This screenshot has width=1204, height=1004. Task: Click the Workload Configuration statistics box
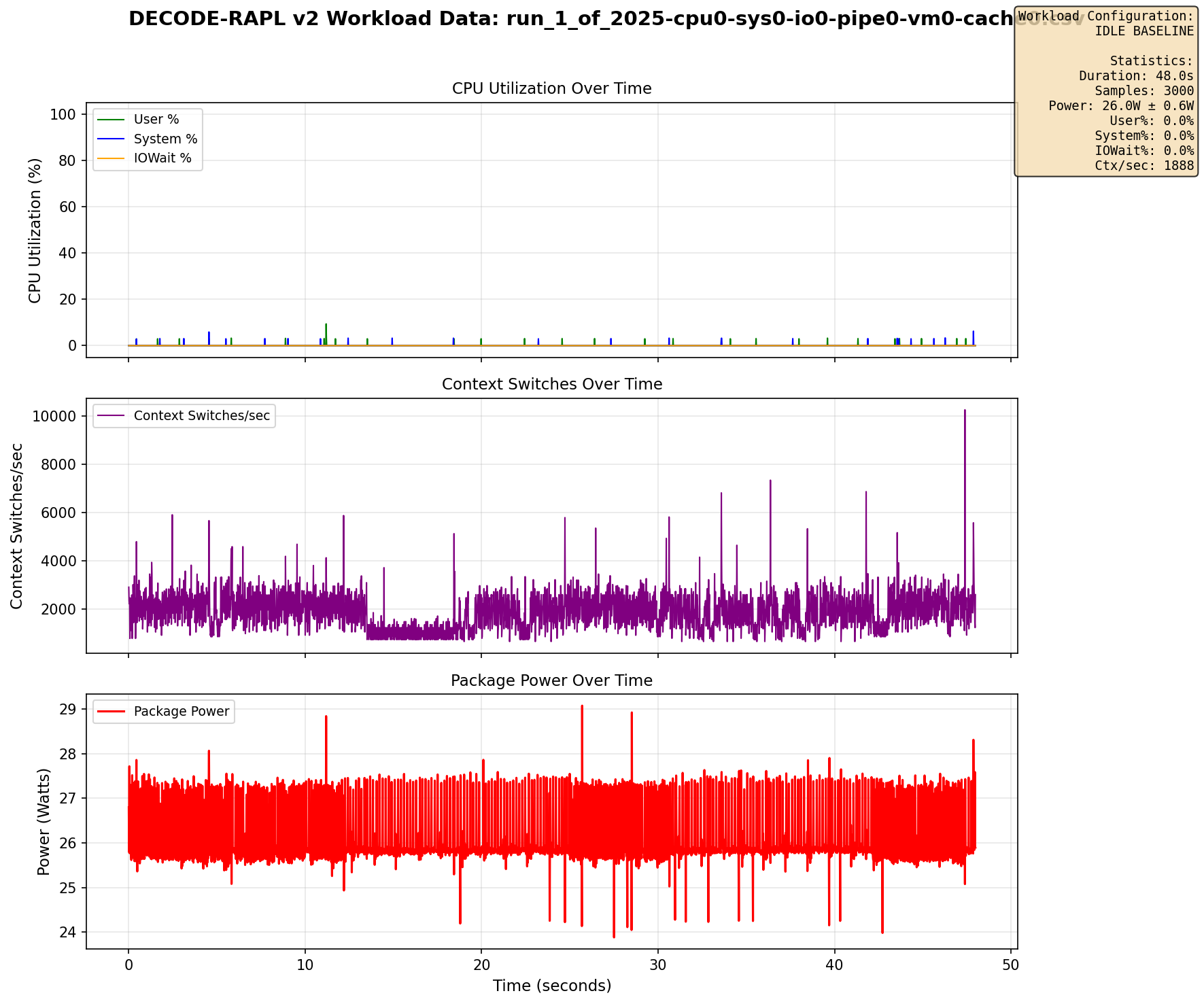tap(1105, 91)
